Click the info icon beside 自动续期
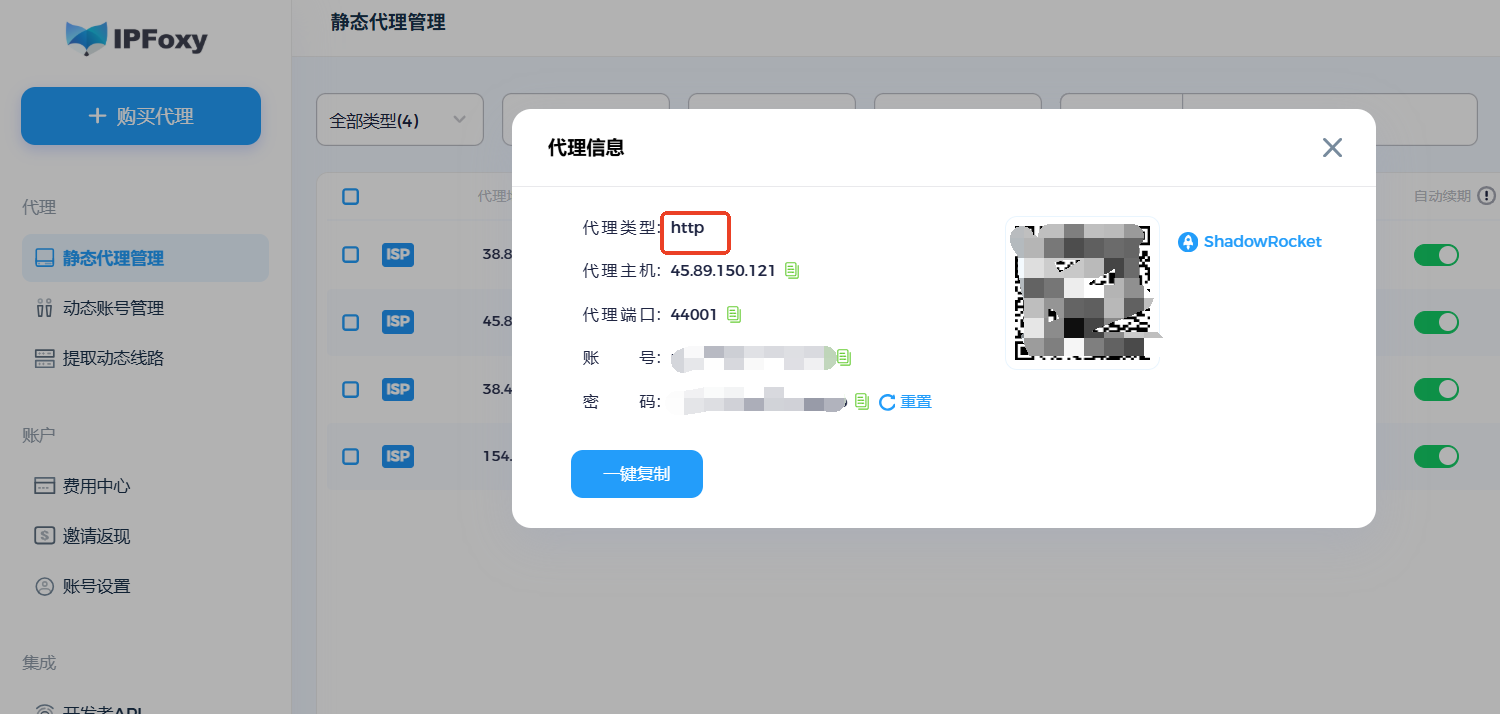The width and height of the screenshot is (1500, 714). (1487, 196)
